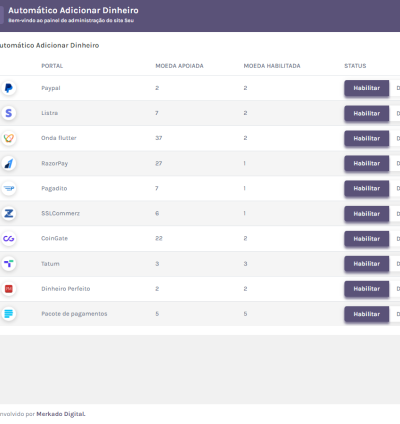
Task: Click the Dinheiro Perfeito red logo icon
Action: (9, 289)
